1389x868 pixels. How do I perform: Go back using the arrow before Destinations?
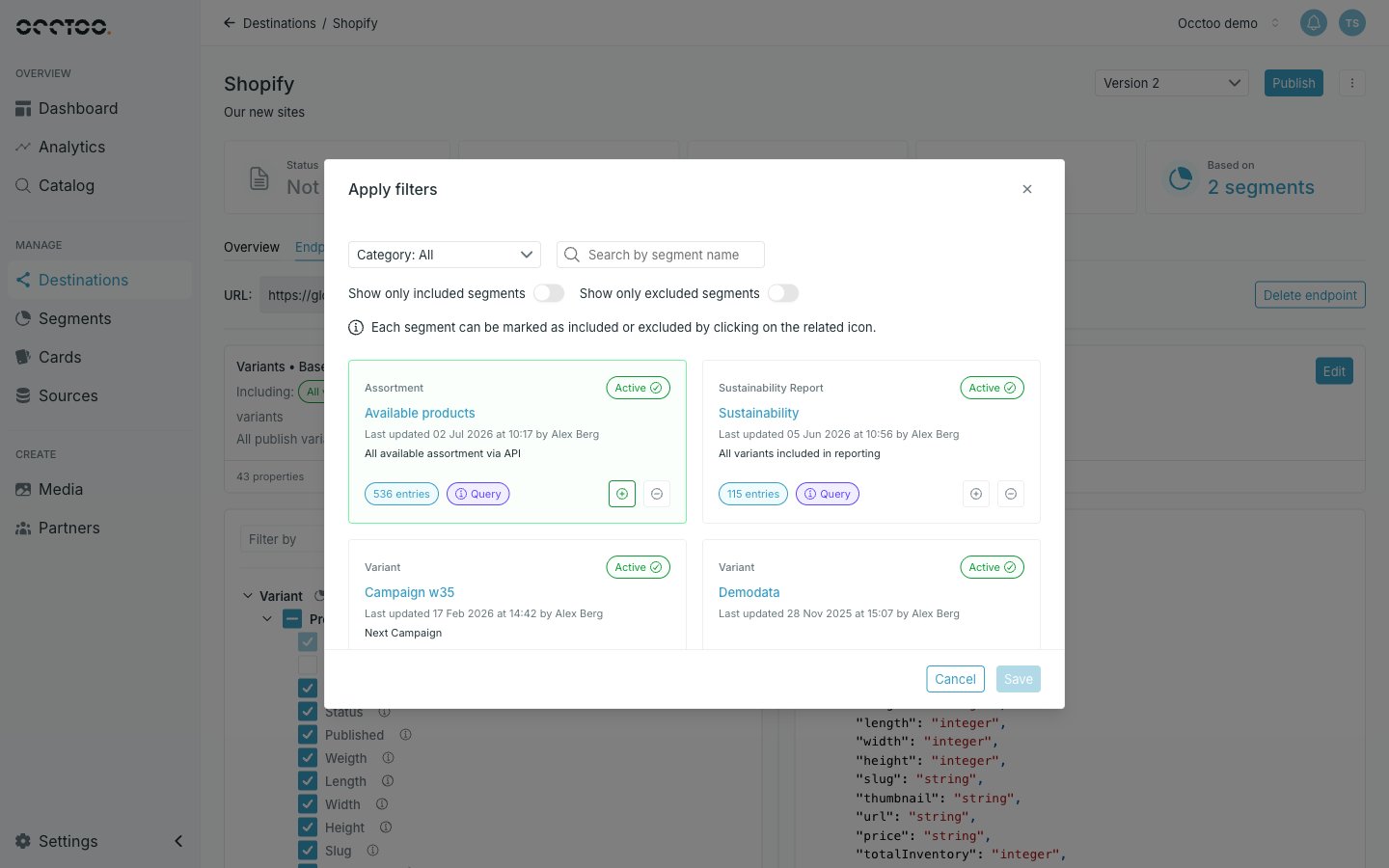[230, 23]
